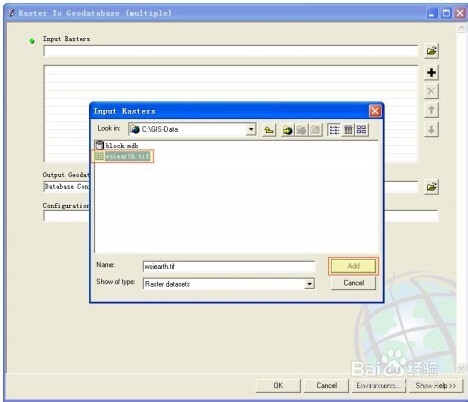This screenshot has width=468, height=402.
Task: Click the X remove-row button
Action: pyautogui.click(x=431, y=91)
